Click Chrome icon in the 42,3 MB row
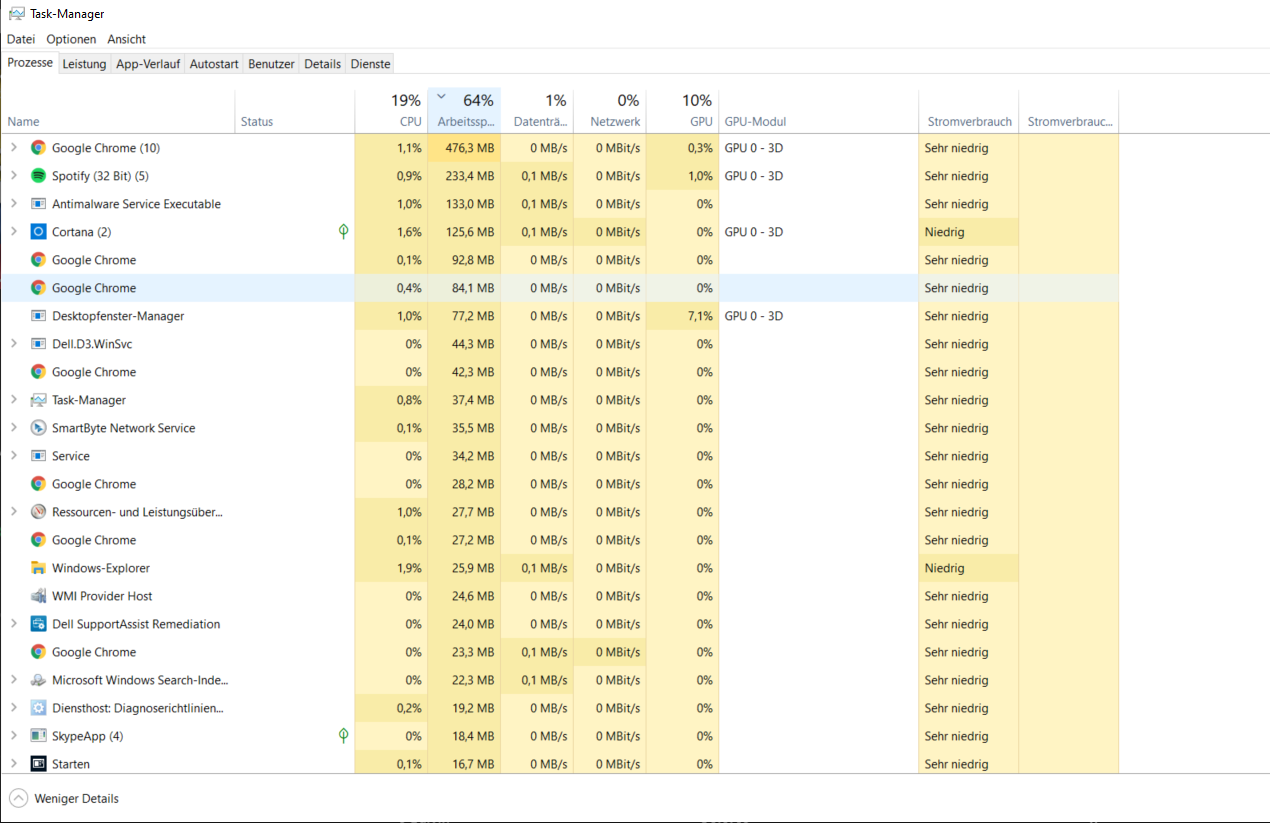1270x823 pixels. [38, 372]
